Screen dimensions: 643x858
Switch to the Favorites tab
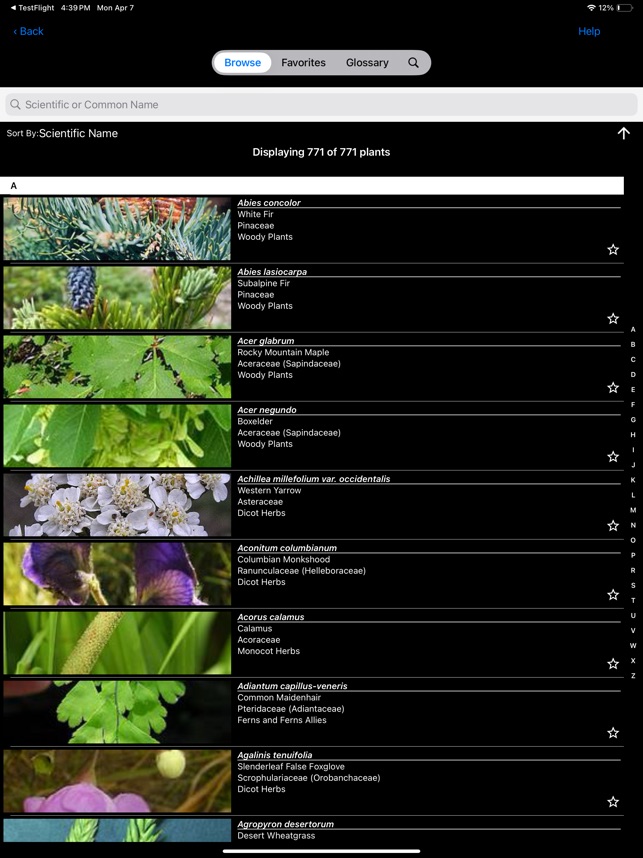coord(303,62)
